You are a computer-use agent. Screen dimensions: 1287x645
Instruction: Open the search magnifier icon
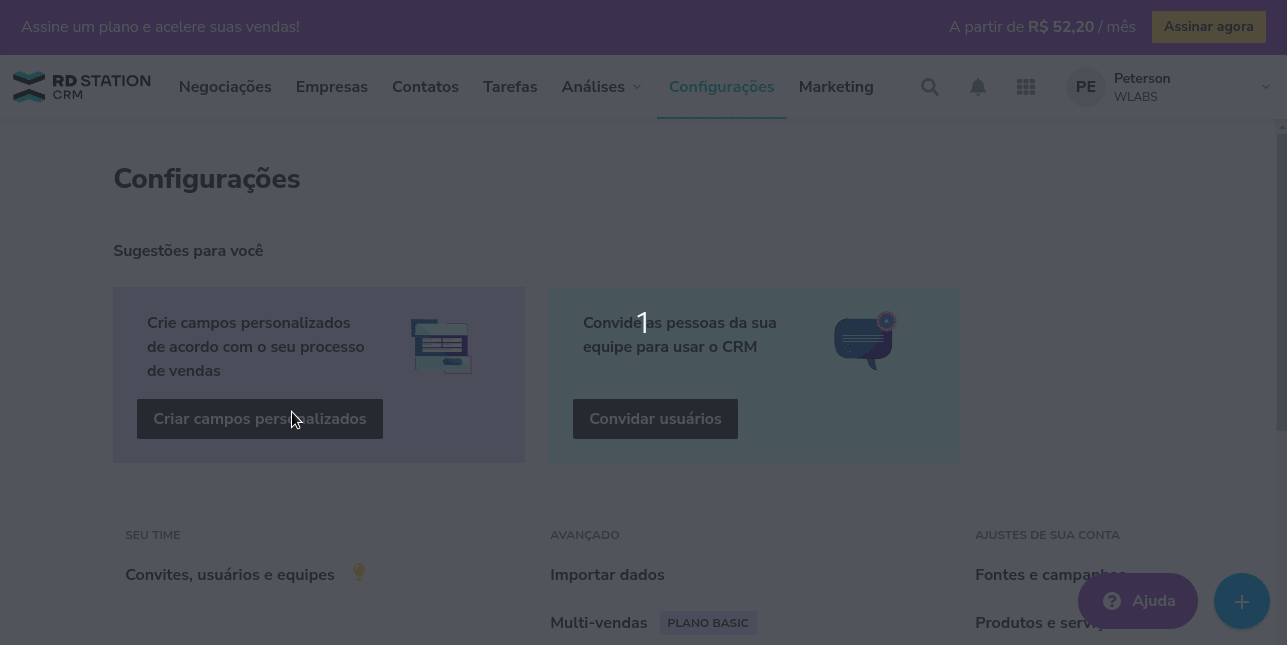930,87
